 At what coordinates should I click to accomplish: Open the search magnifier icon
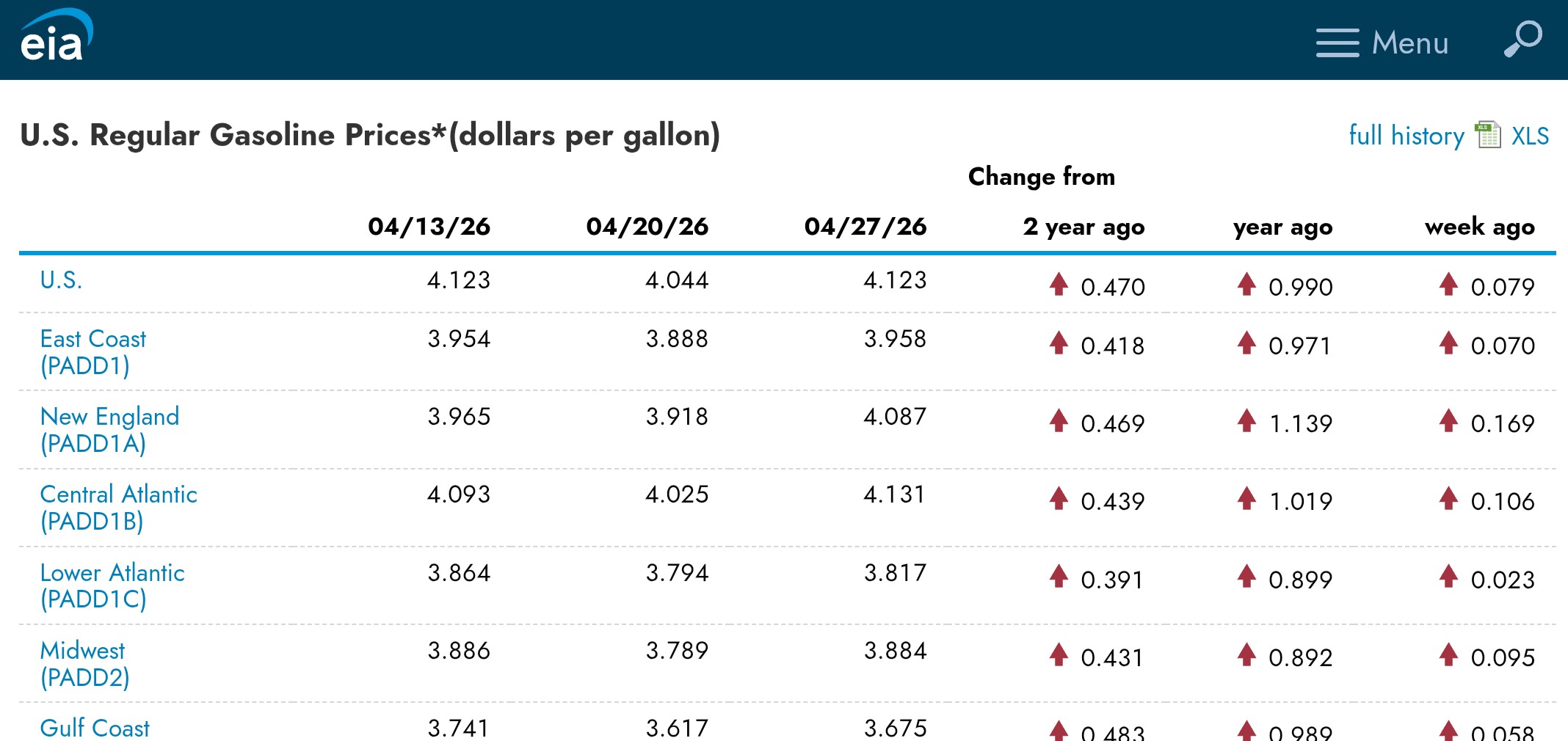(x=1522, y=39)
